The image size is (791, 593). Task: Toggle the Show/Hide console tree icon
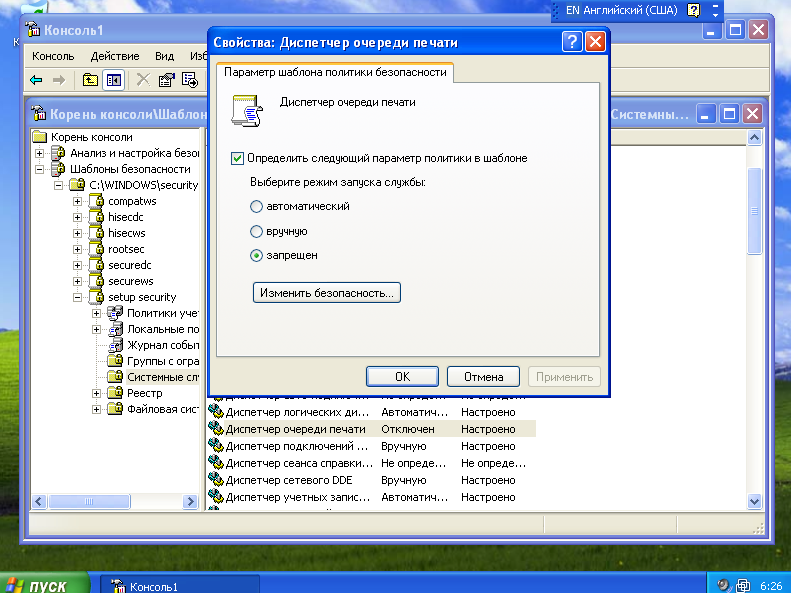(114, 80)
